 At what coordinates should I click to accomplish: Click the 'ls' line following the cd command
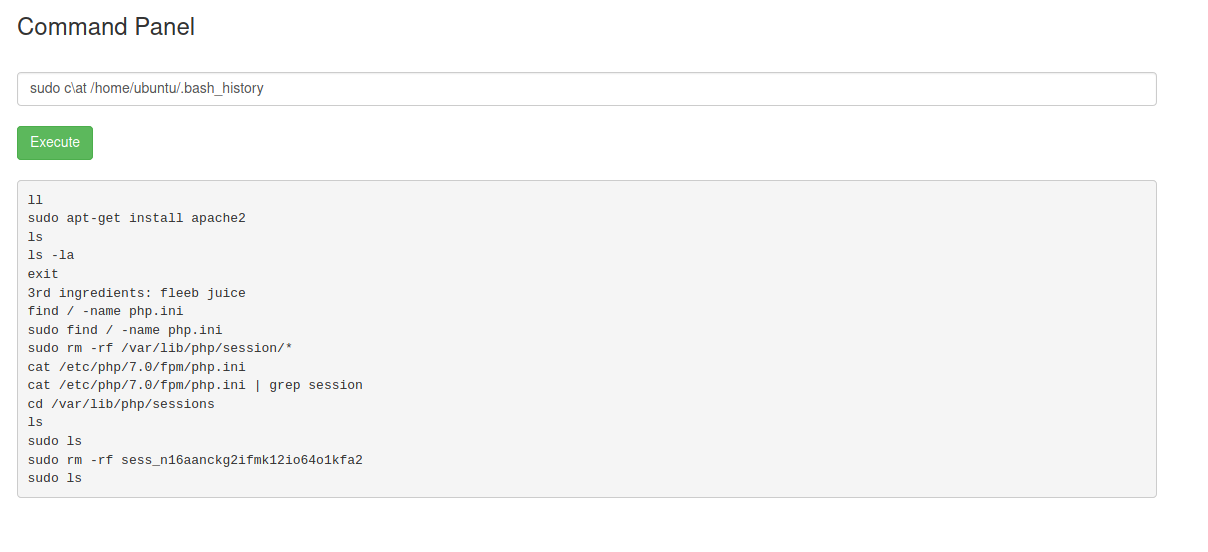point(36,422)
